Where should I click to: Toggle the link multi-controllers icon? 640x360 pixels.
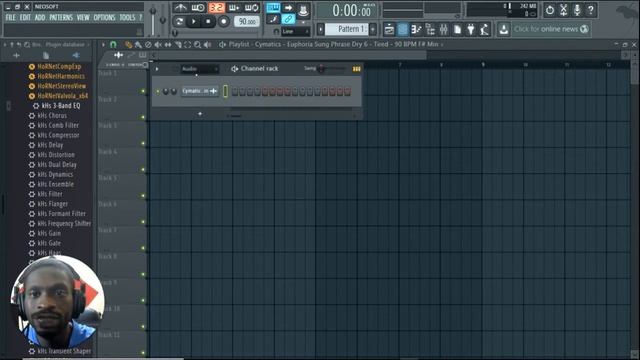(288, 19)
